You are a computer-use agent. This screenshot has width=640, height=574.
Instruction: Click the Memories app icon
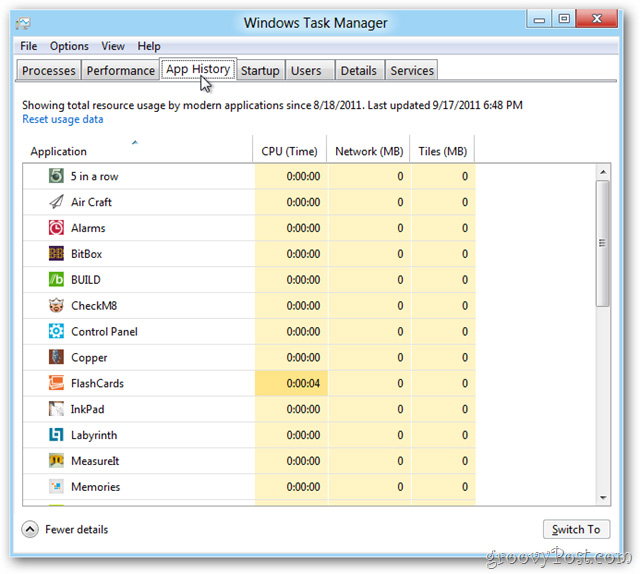click(x=56, y=487)
